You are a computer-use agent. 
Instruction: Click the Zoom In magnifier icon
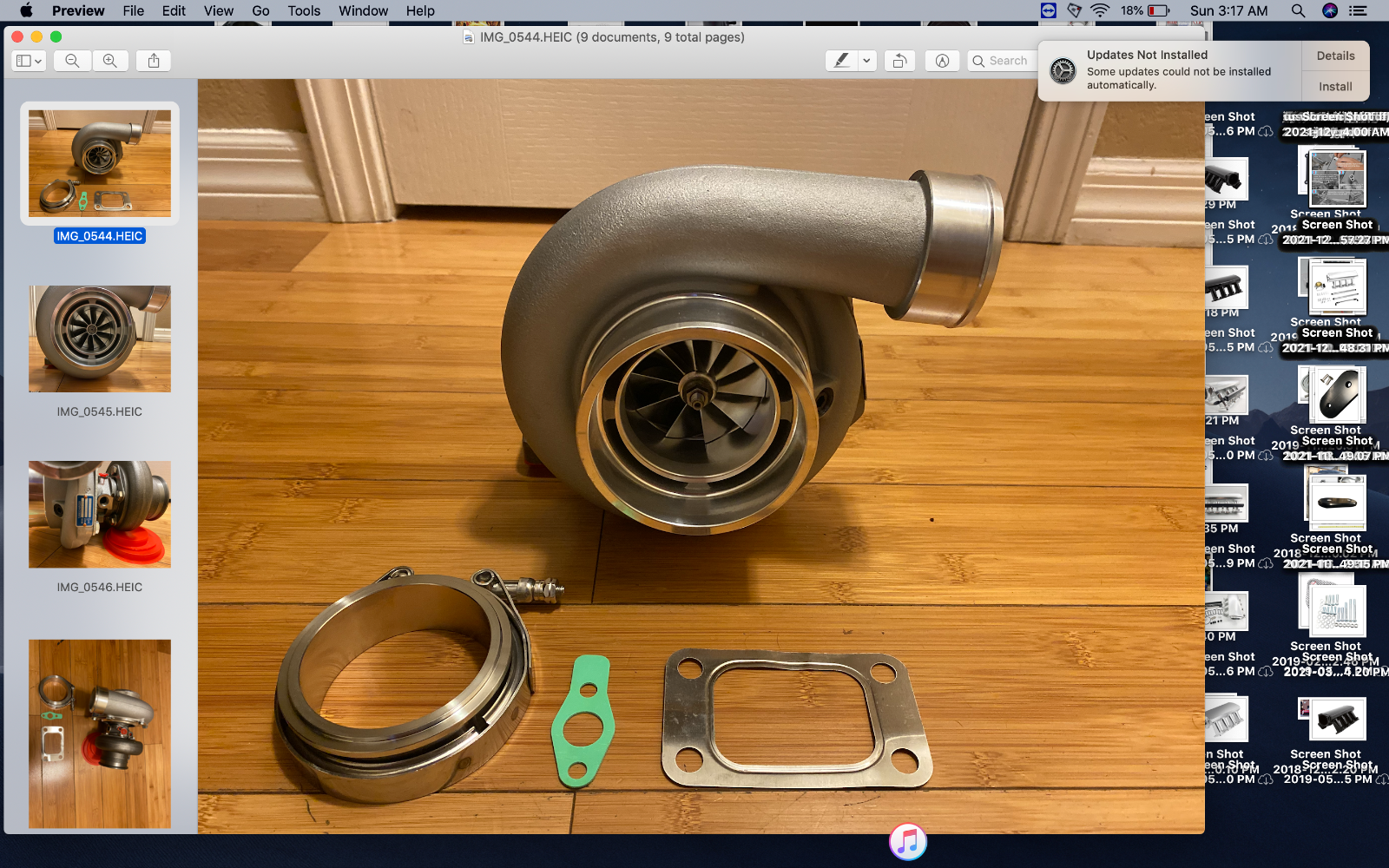pos(110,61)
